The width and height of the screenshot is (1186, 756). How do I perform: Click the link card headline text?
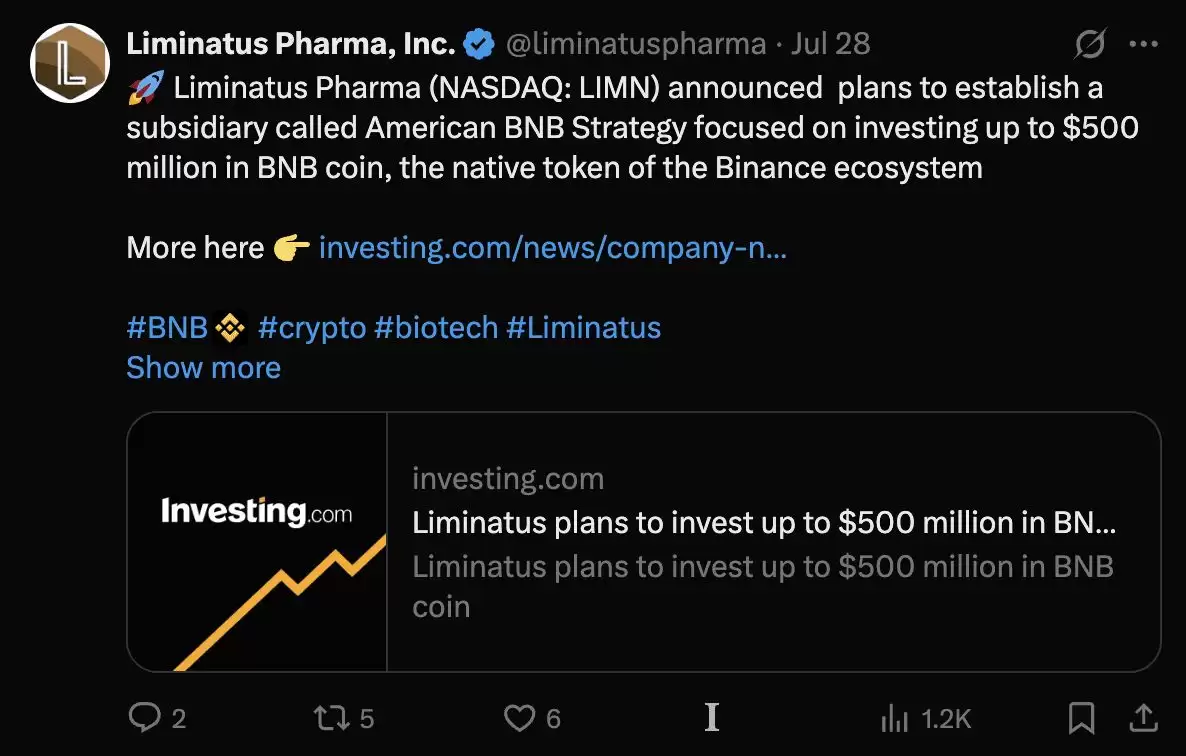(764, 522)
